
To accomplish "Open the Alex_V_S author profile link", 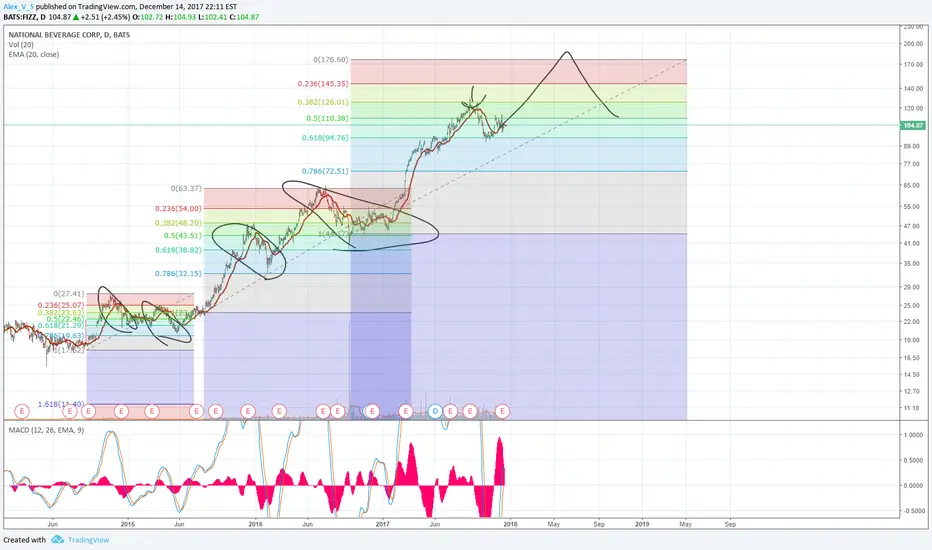I will click(x=18, y=7).
